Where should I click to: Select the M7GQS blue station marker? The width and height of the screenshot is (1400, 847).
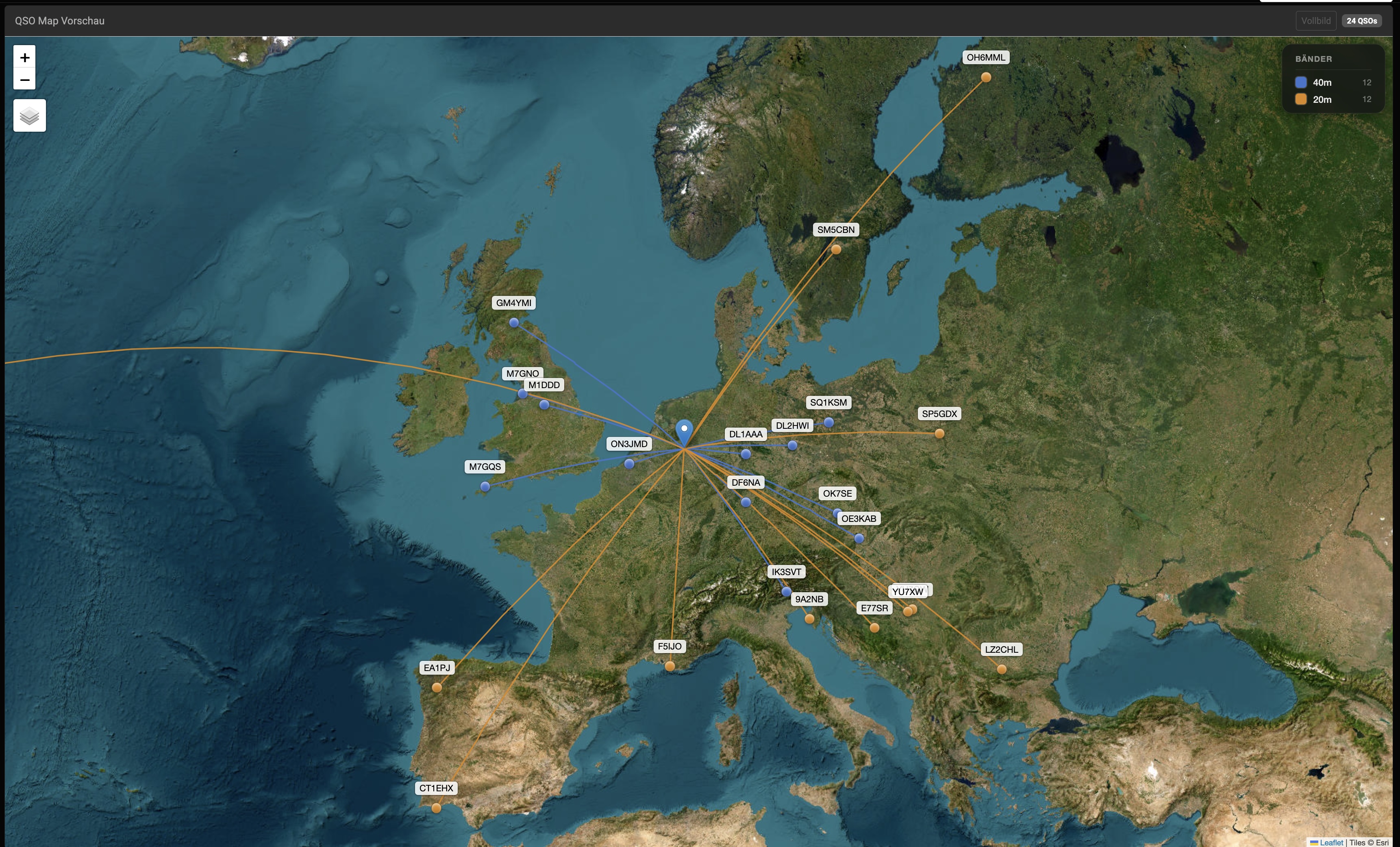click(x=485, y=487)
